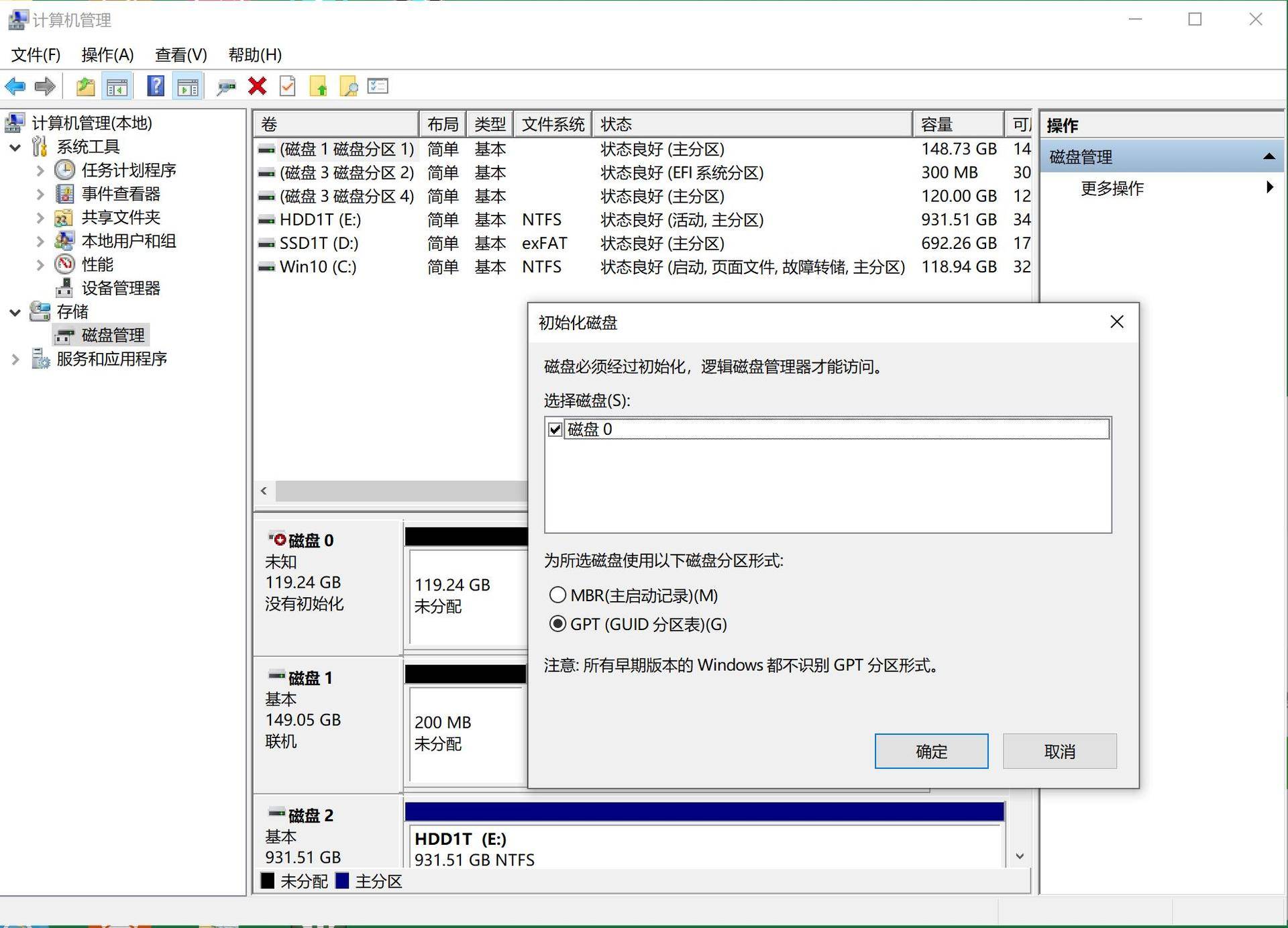This screenshot has height=928, width=1288.
Task: Open the 操作(A) menu
Action: tap(107, 54)
